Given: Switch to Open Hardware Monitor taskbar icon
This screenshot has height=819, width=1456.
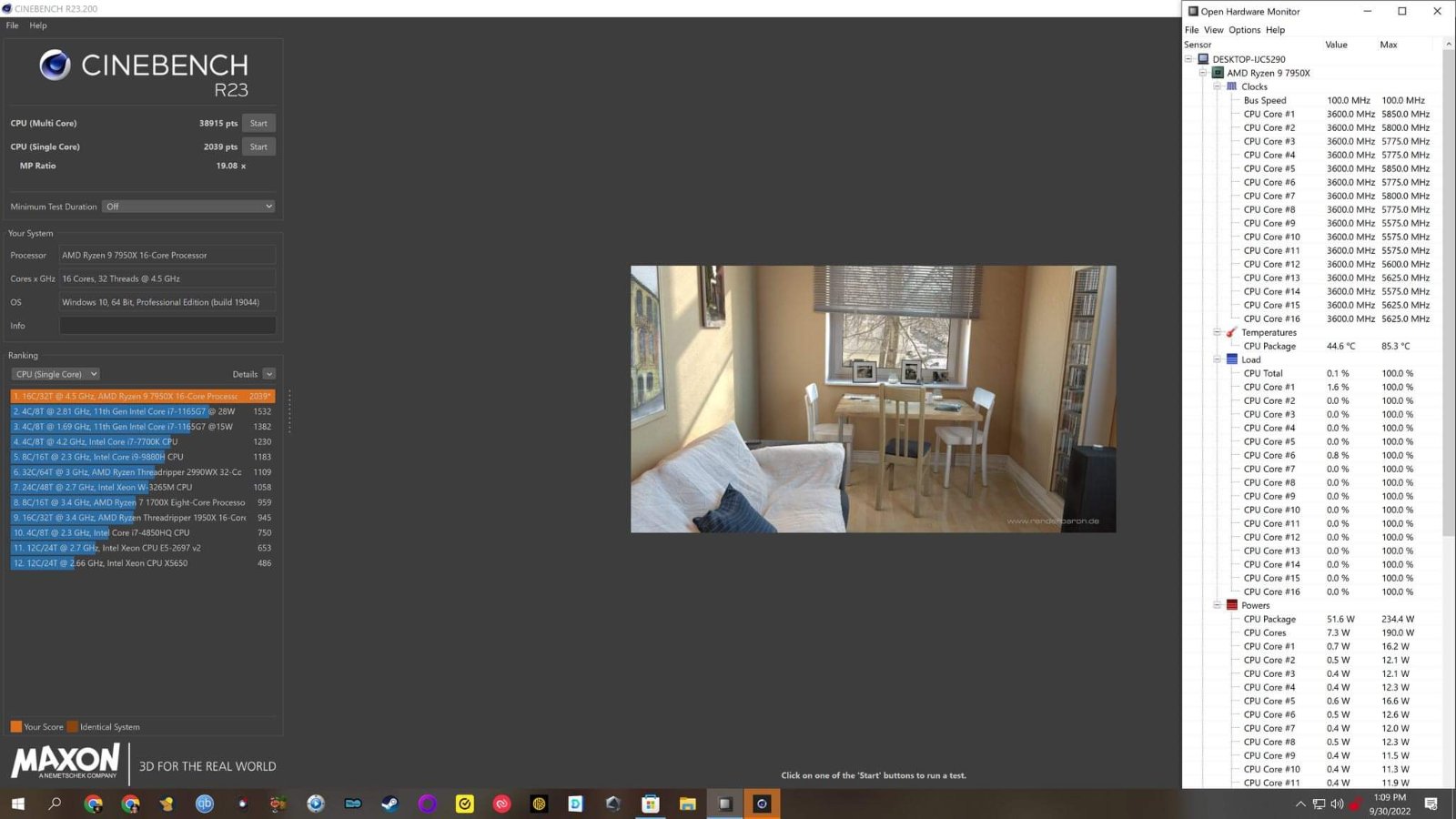Looking at the screenshot, I should (724, 804).
